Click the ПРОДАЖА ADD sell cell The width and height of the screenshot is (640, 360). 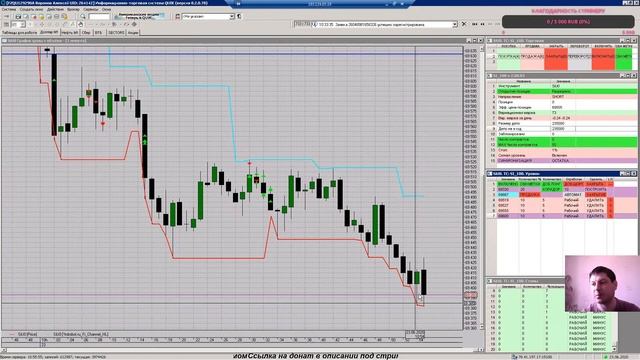pyautogui.click(x=532, y=56)
